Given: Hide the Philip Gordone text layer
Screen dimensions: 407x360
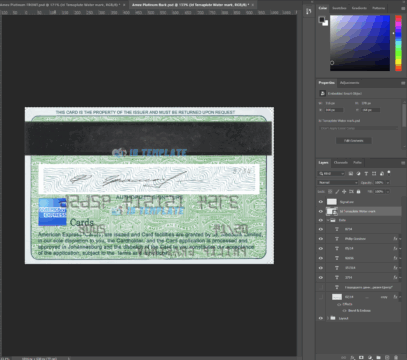Looking at the screenshot, I should (x=321, y=239).
